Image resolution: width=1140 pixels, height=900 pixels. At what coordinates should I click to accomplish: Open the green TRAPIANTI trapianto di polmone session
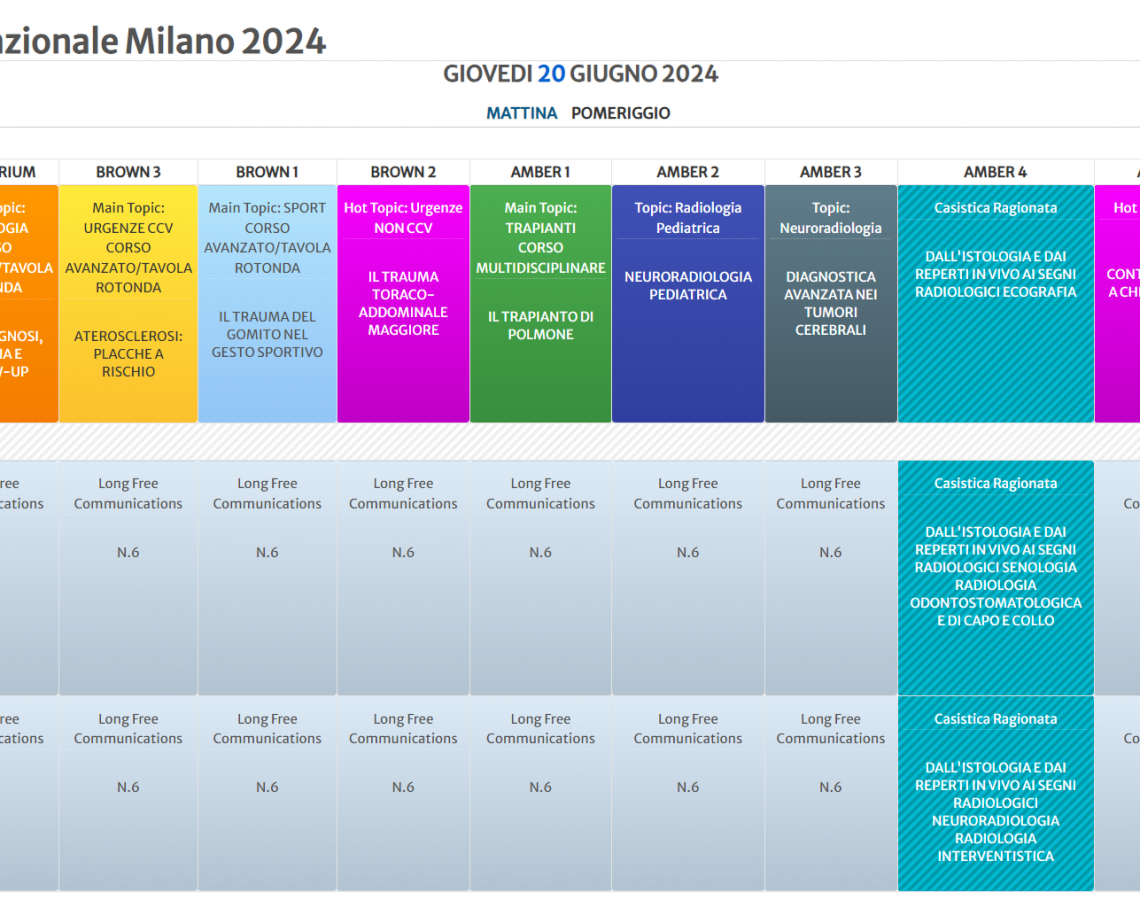tap(540, 303)
